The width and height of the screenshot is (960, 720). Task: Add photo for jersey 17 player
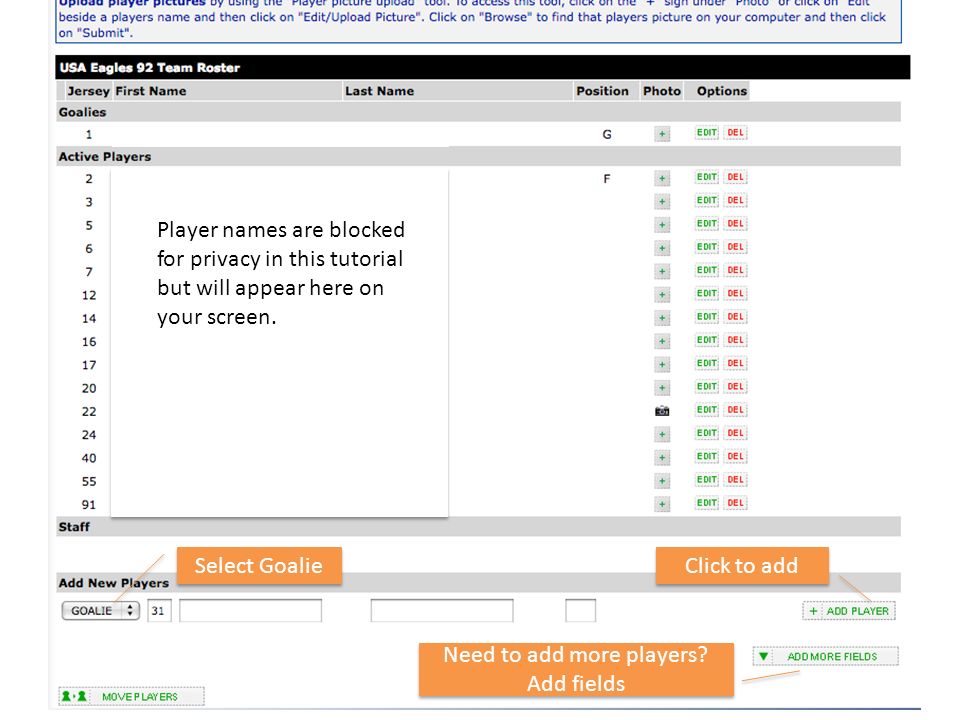(x=662, y=365)
